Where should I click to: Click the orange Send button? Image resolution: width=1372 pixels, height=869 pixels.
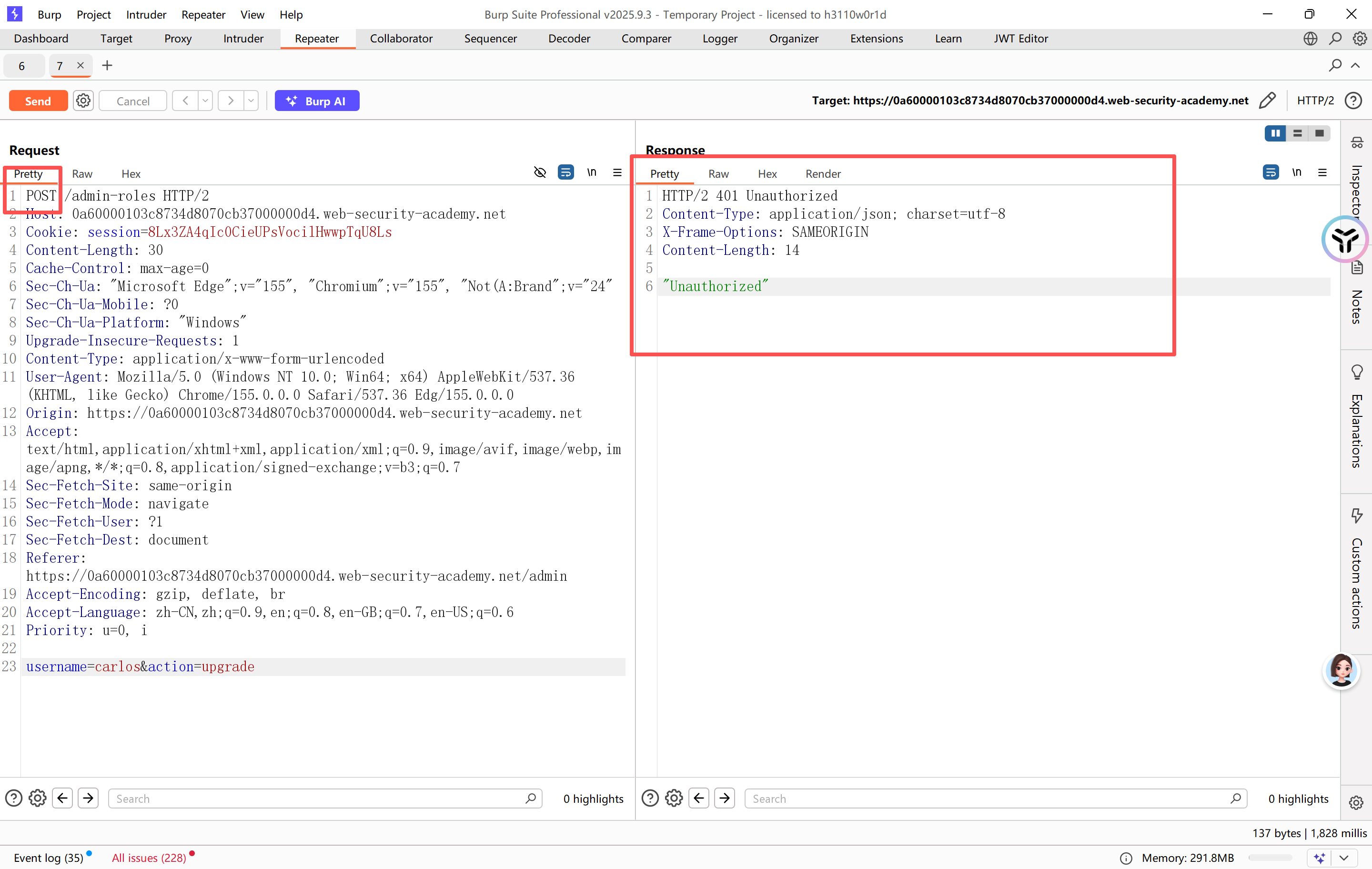(38, 101)
